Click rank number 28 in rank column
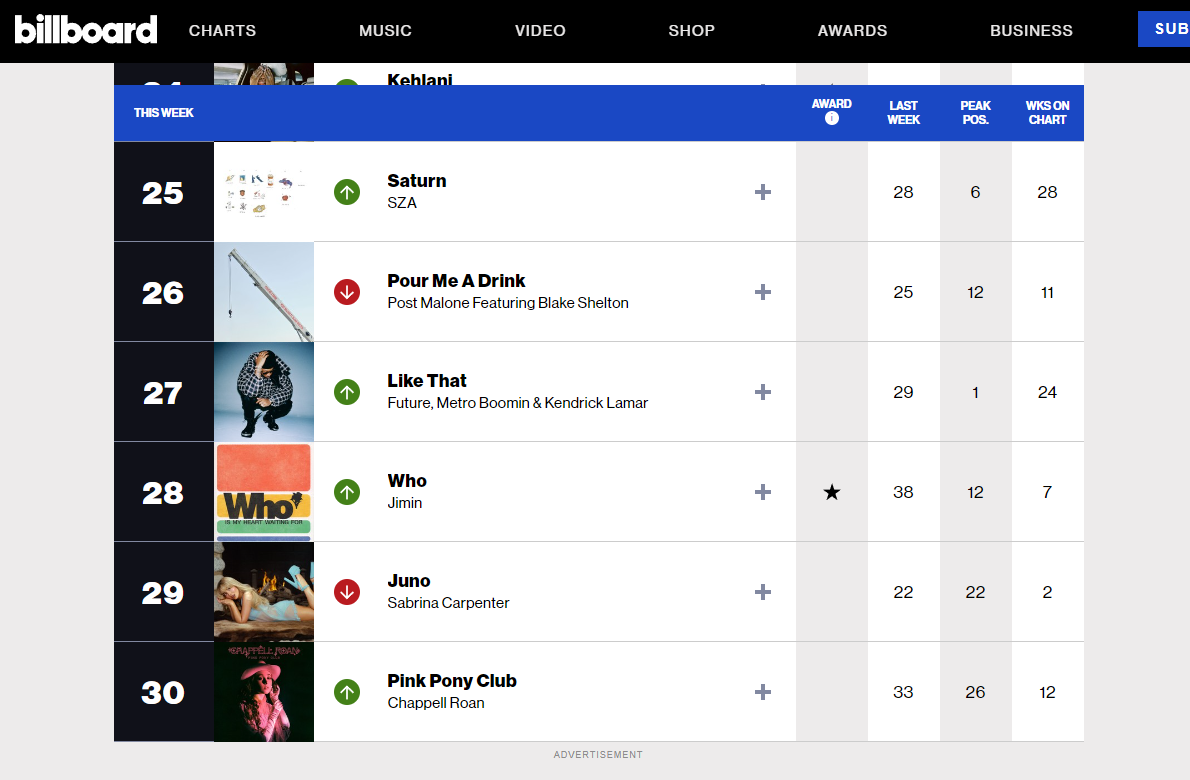Screen dimensions: 1190x780 pyautogui.click(x=163, y=493)
